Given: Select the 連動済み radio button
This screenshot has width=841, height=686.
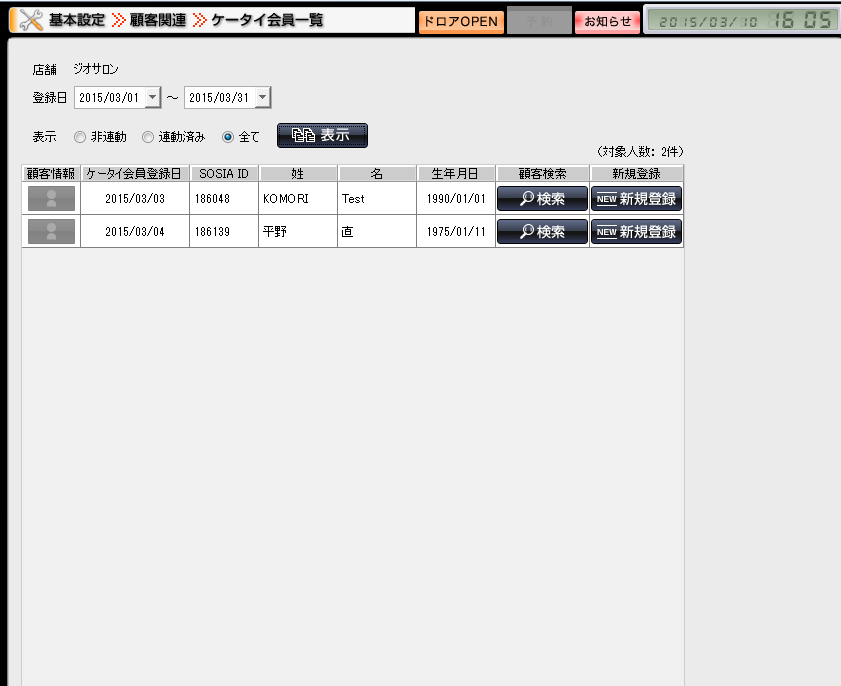Looking at the screenshot, I should pyautogui.click(x=148, y=137).
